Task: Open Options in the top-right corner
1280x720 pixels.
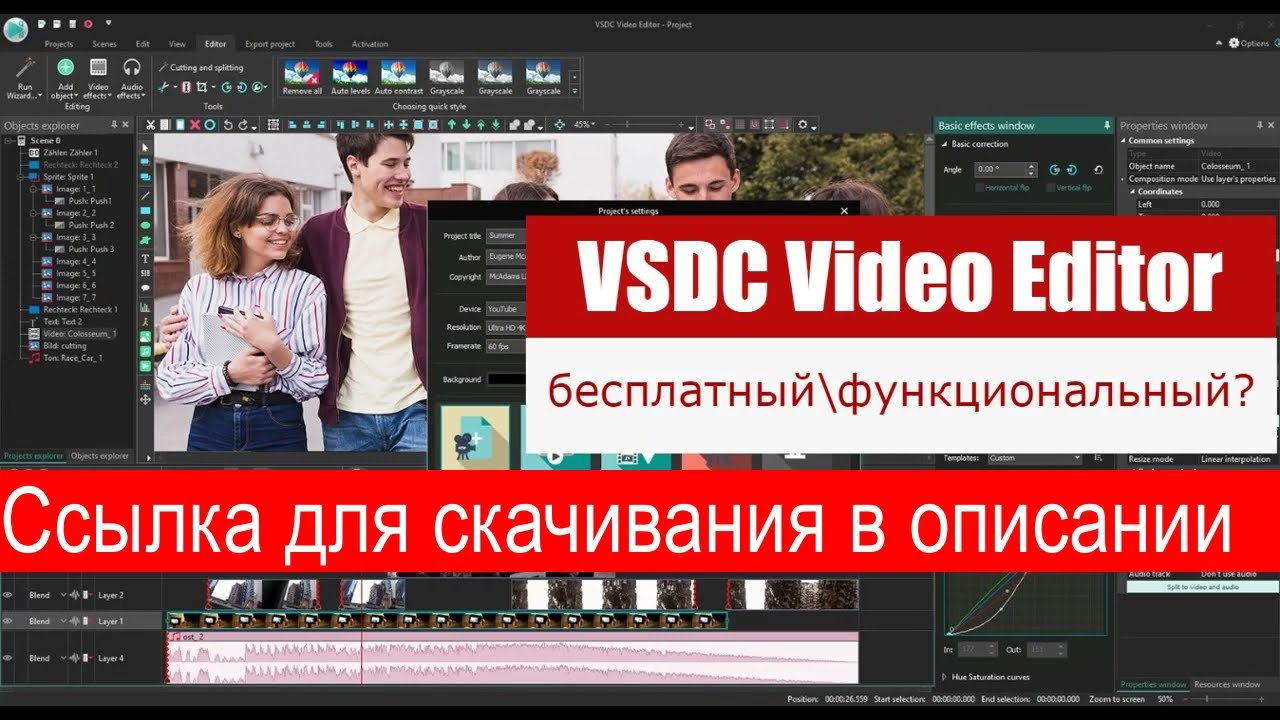Action: coord(1249,43)
